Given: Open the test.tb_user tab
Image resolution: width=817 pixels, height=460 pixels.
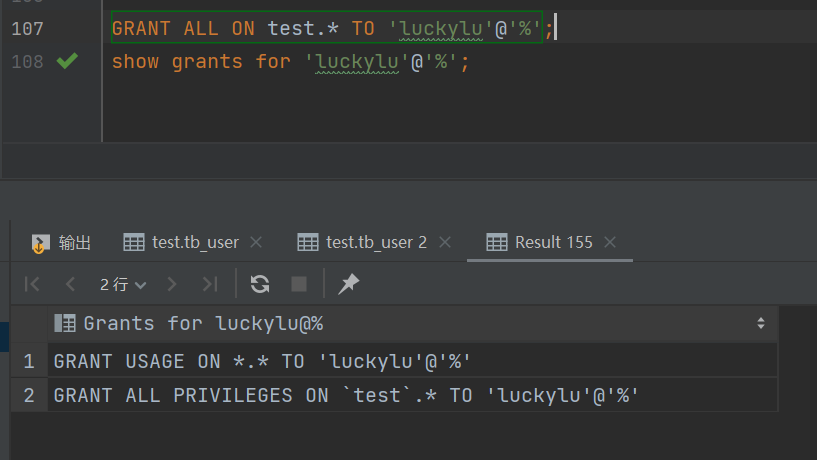Looking at the screenshot, I should (185, 242).
